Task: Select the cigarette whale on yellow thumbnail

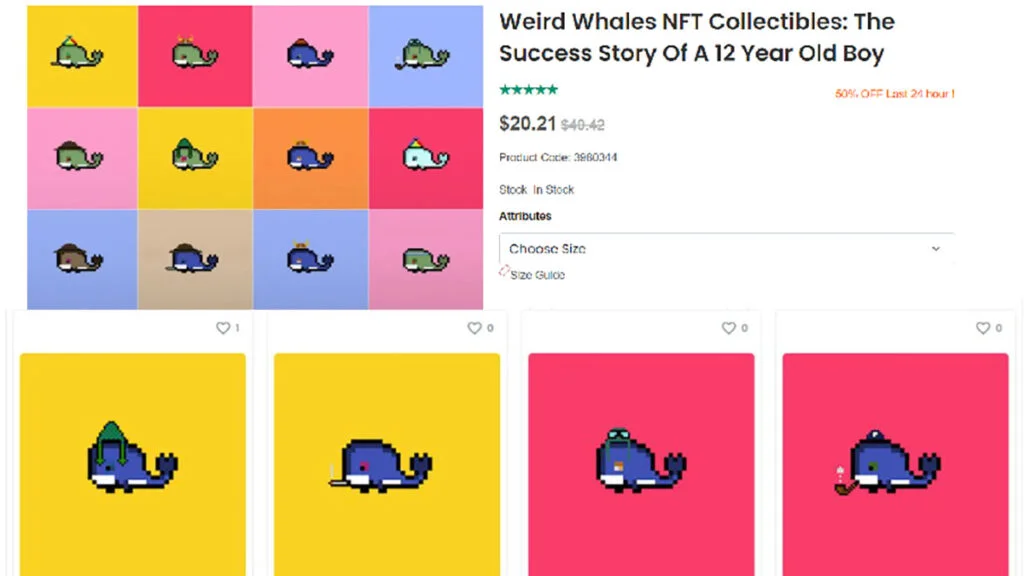Action: pyautogui.click(x=387, y=464)
